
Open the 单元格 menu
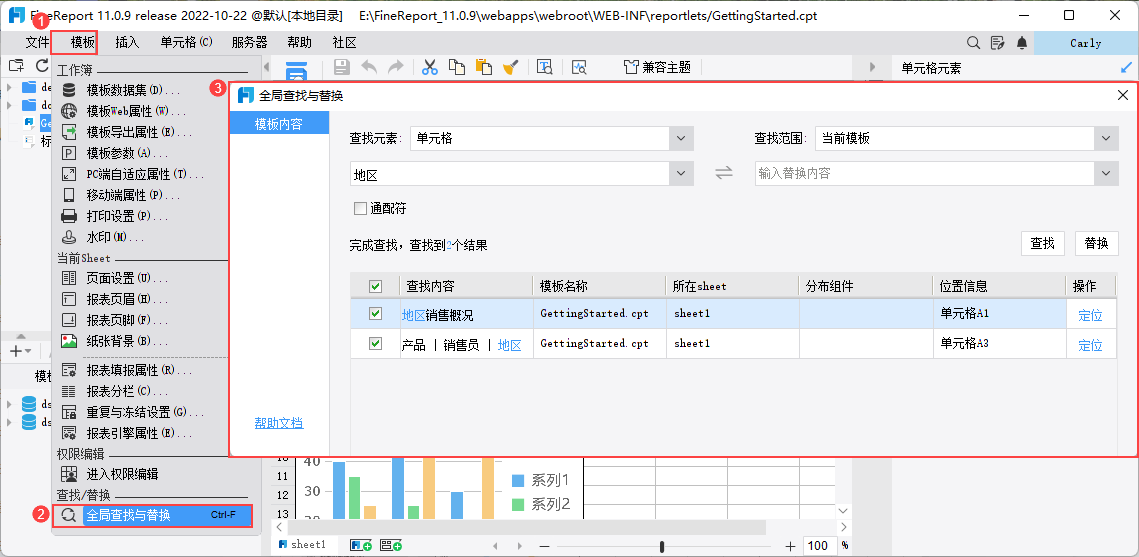tap(186, 43)
